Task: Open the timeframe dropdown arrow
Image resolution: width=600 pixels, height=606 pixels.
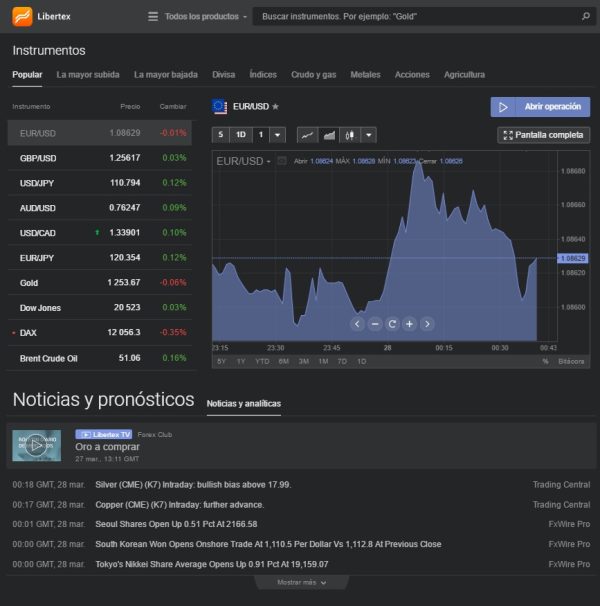Action: coord(278,135)
